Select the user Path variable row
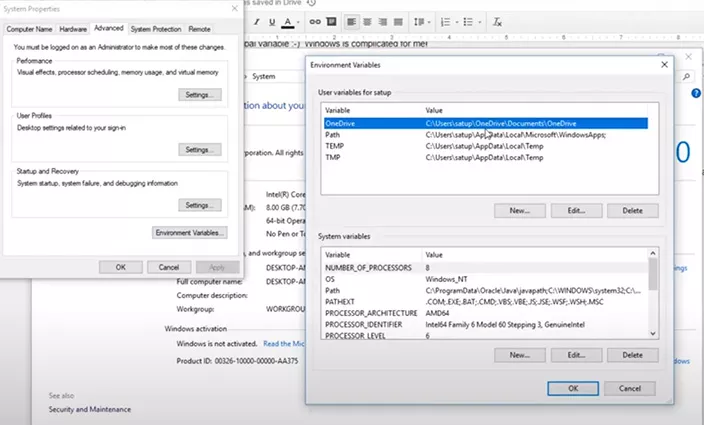This screenshot has width=704, height=425. pyautogui.click(x=486, y=135)
